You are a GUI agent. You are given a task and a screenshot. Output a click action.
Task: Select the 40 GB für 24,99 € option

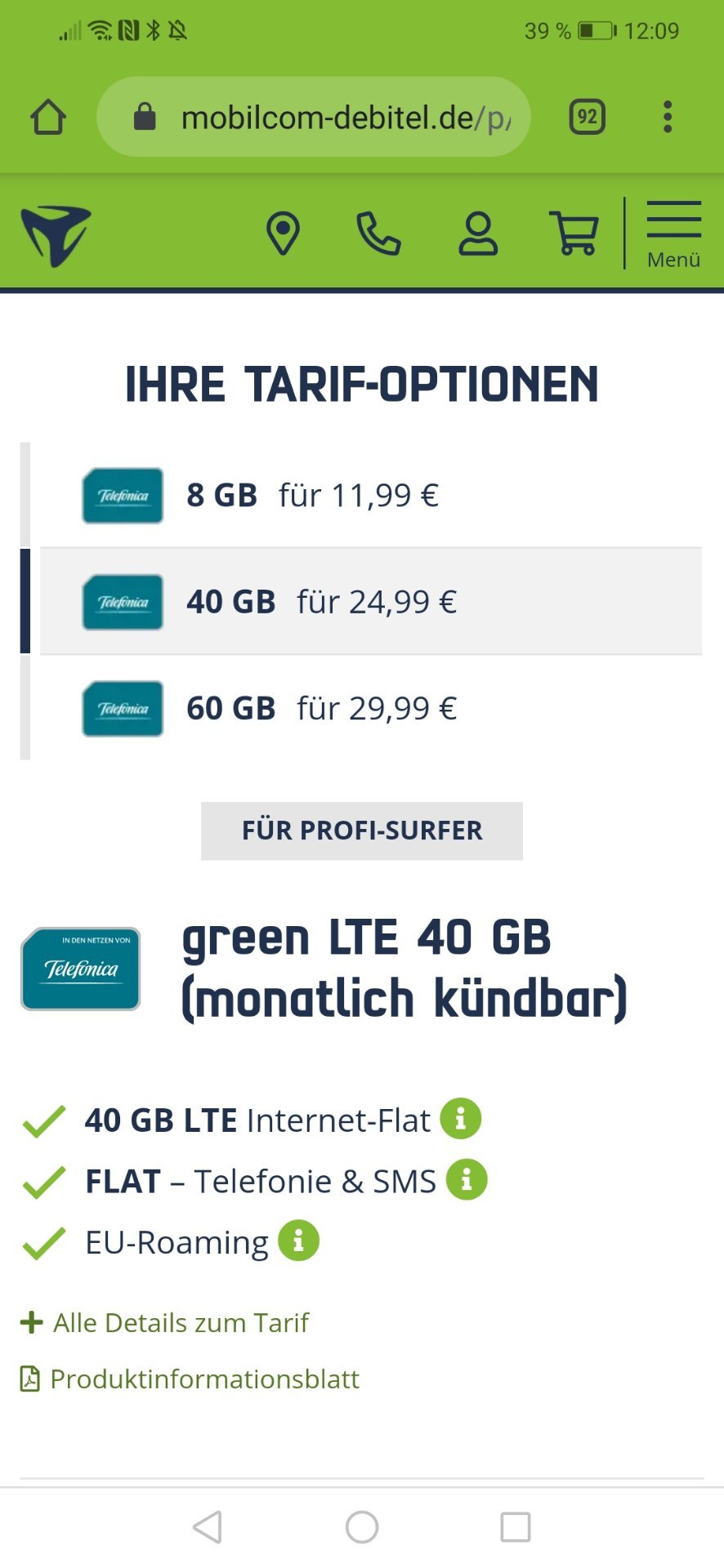[x=371, y=601]
